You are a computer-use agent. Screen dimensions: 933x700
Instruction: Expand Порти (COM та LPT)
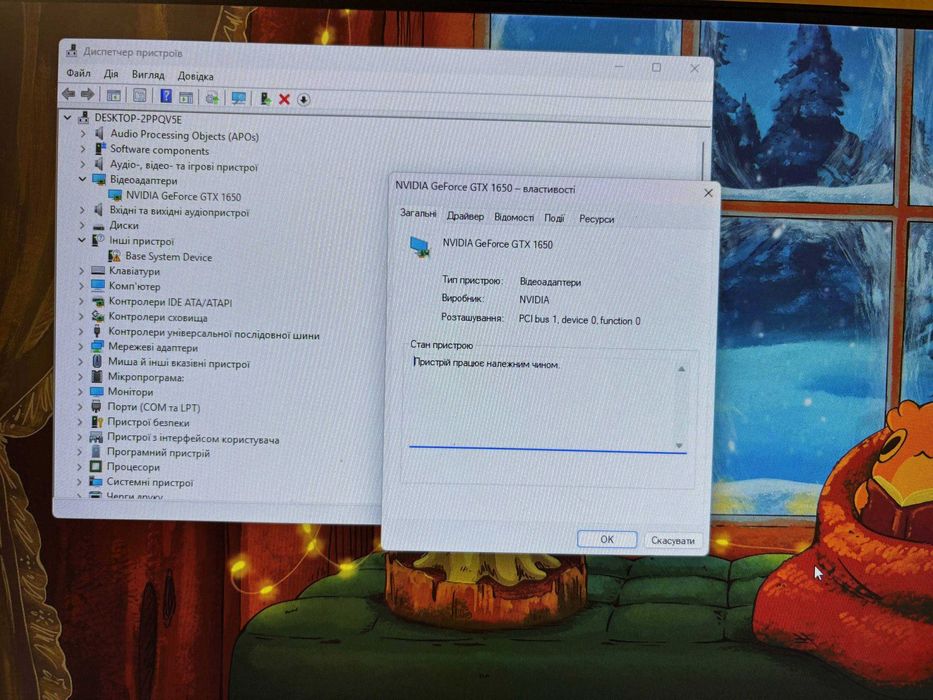point(80,407)
